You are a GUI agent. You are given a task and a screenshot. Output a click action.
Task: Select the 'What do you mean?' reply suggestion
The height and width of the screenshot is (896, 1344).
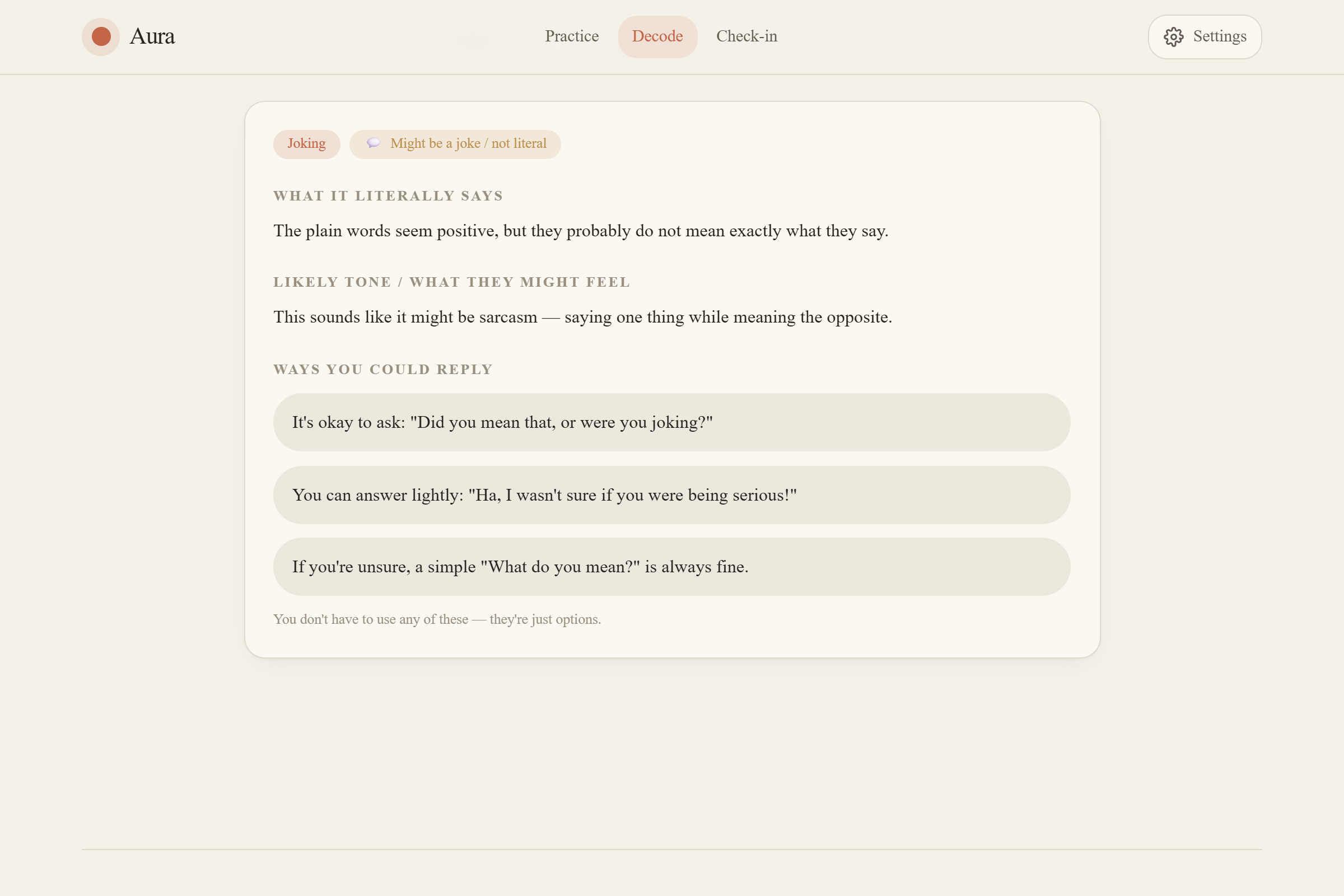click(671, 567)
